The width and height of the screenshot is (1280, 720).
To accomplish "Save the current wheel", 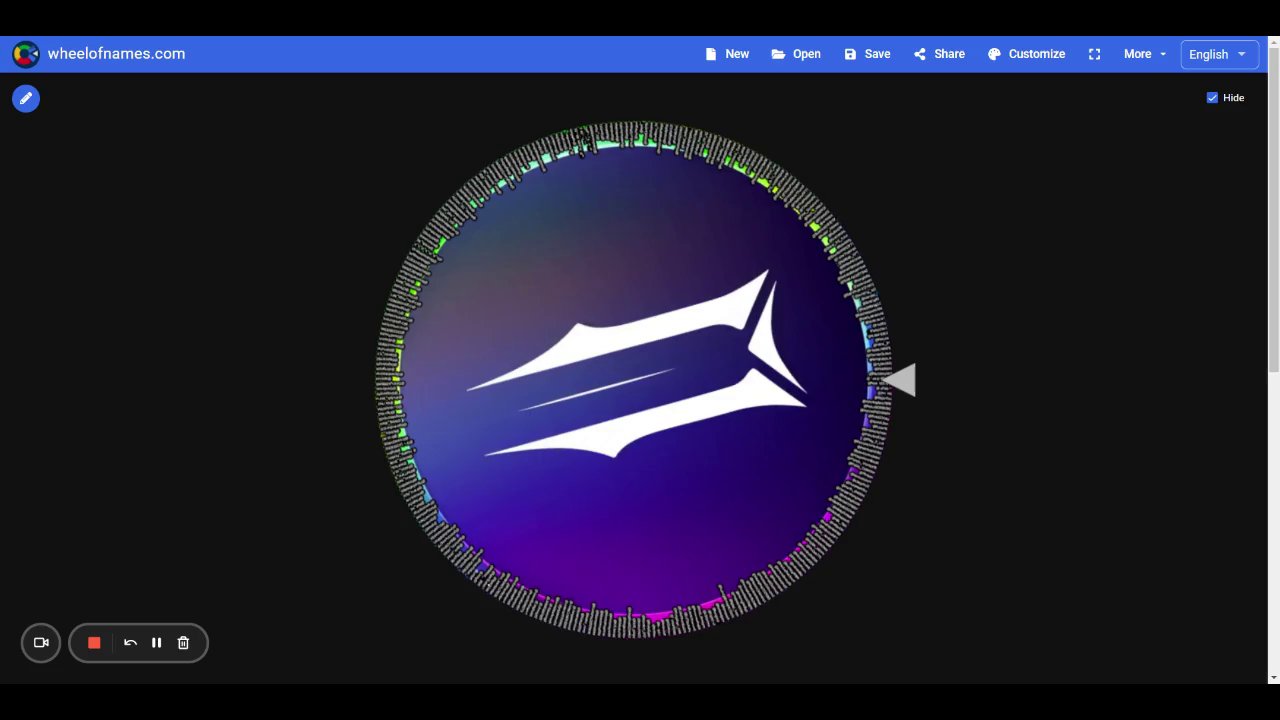I will point(867,54).
